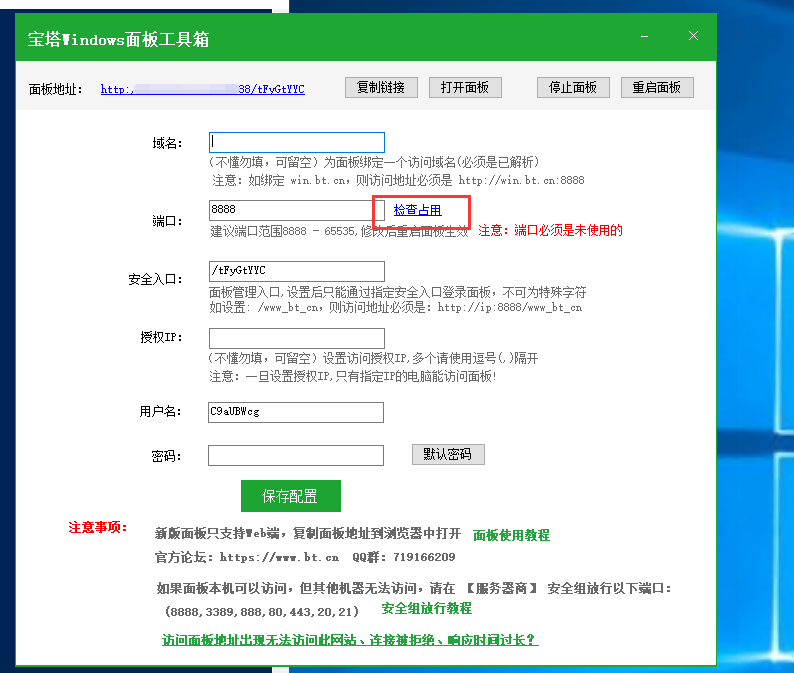794x673 pixels.
Task: Focus the 授权IP input field
Action: coord(297,338)
